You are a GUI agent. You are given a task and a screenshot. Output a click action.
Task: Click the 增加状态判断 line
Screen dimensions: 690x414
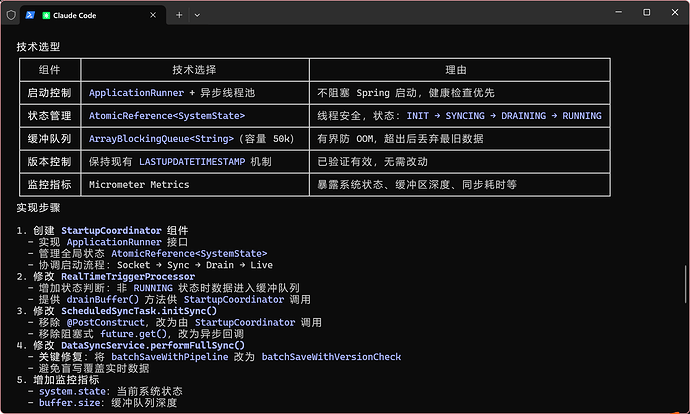tap(164, 288)
